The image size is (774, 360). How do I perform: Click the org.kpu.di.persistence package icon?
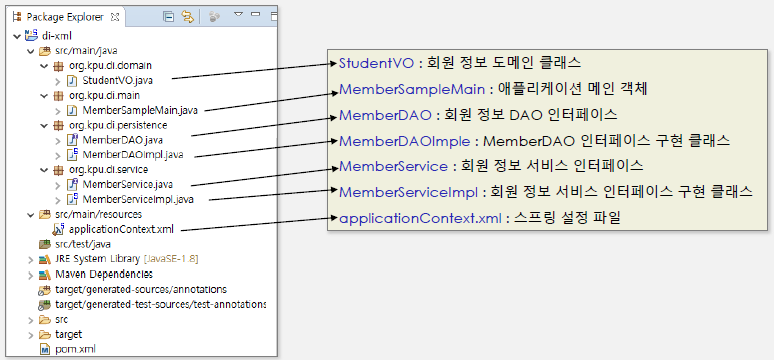coord(58,125)
